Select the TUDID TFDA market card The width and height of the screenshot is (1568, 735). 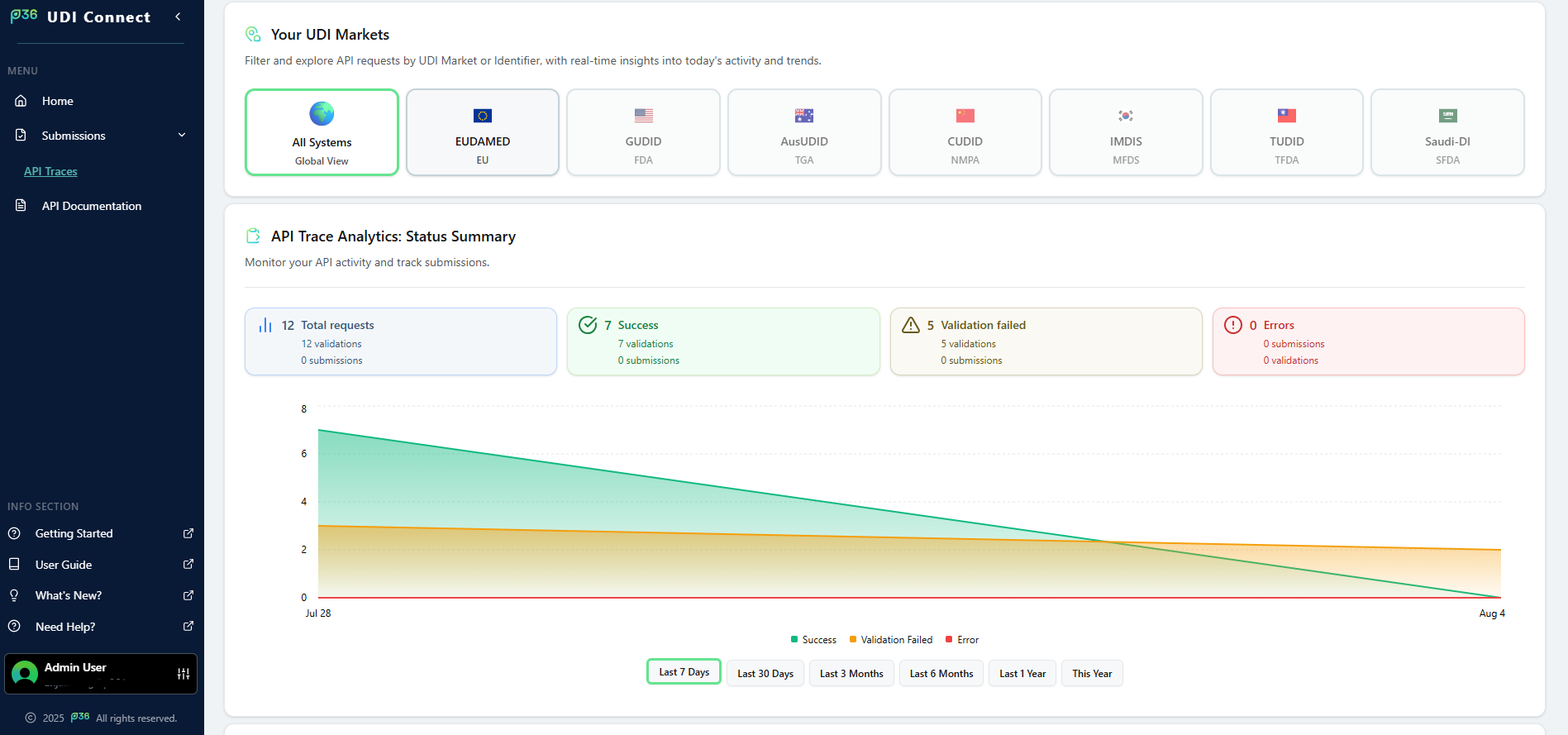tap(1287, 132)
